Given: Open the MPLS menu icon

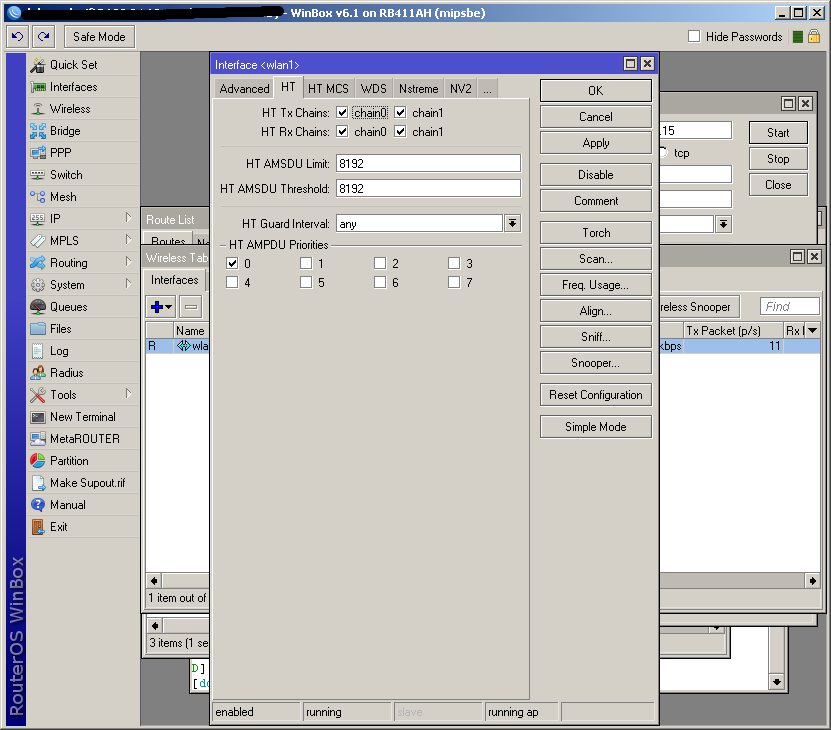Looking at the screenshot, I should [38, 241].
